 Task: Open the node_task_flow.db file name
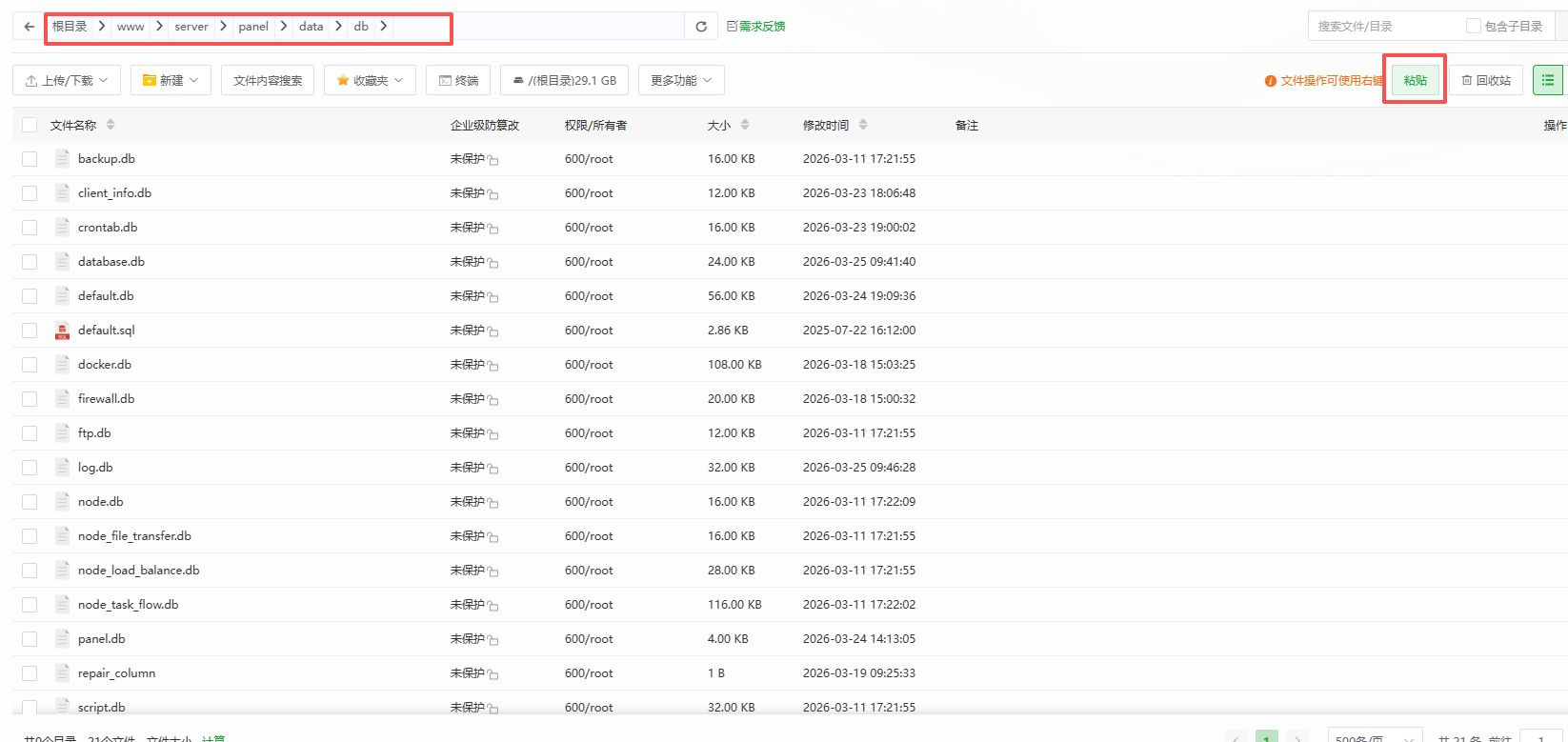coord(128,605)
